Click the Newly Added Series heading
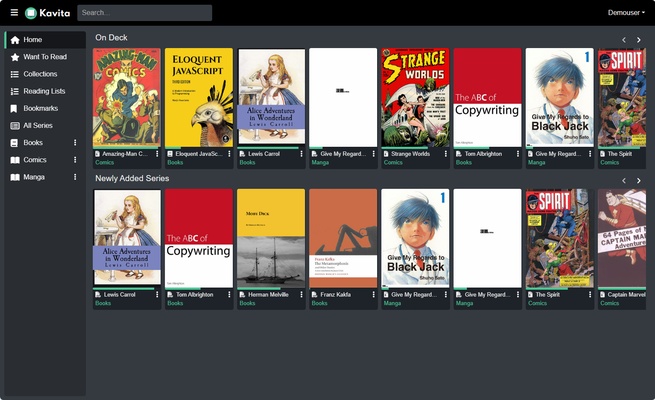This screenshot has width=655, height=400. click(132, 178)
